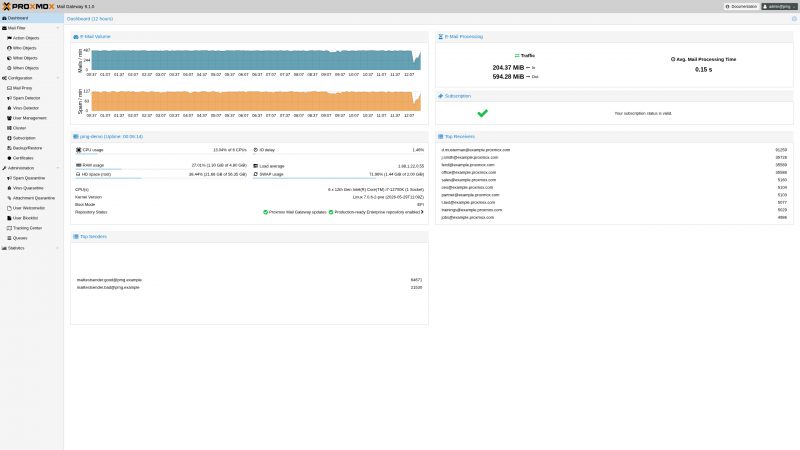Click the Attachment Quarantine paperclip icon
Image resolution: width=800 pixels, height=450 pixels.
tap(9, 198)
